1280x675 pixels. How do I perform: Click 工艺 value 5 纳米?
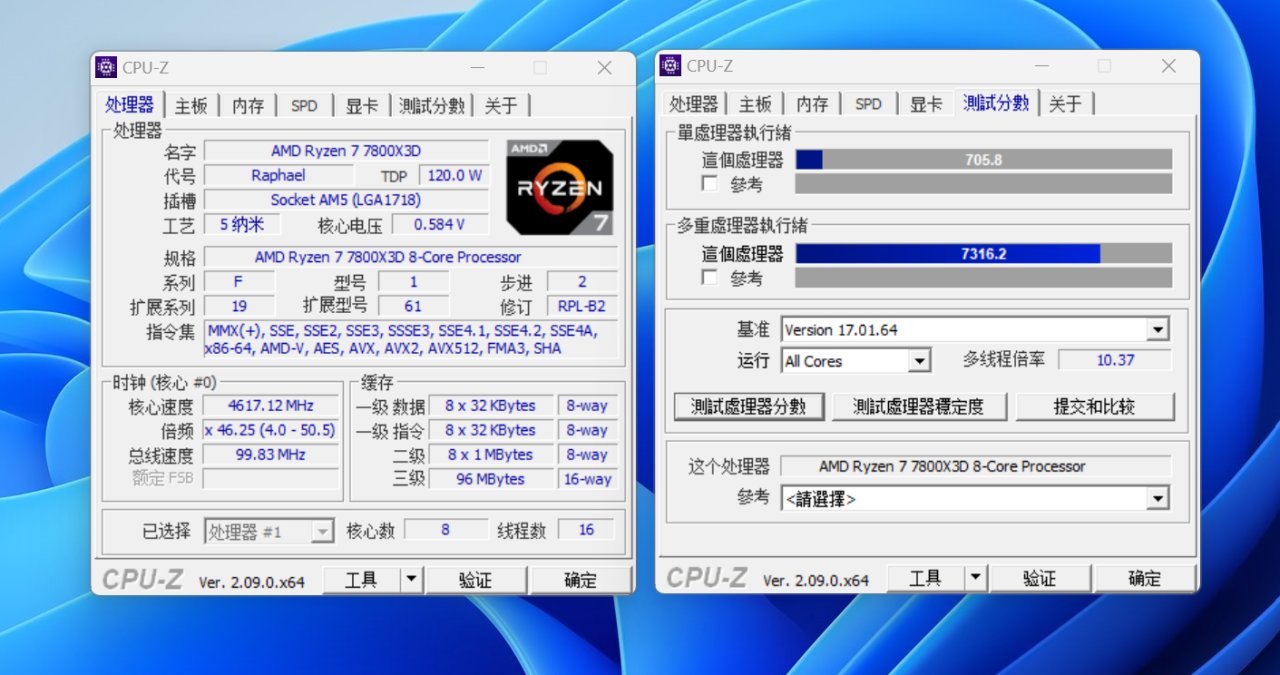pos(242,225)
